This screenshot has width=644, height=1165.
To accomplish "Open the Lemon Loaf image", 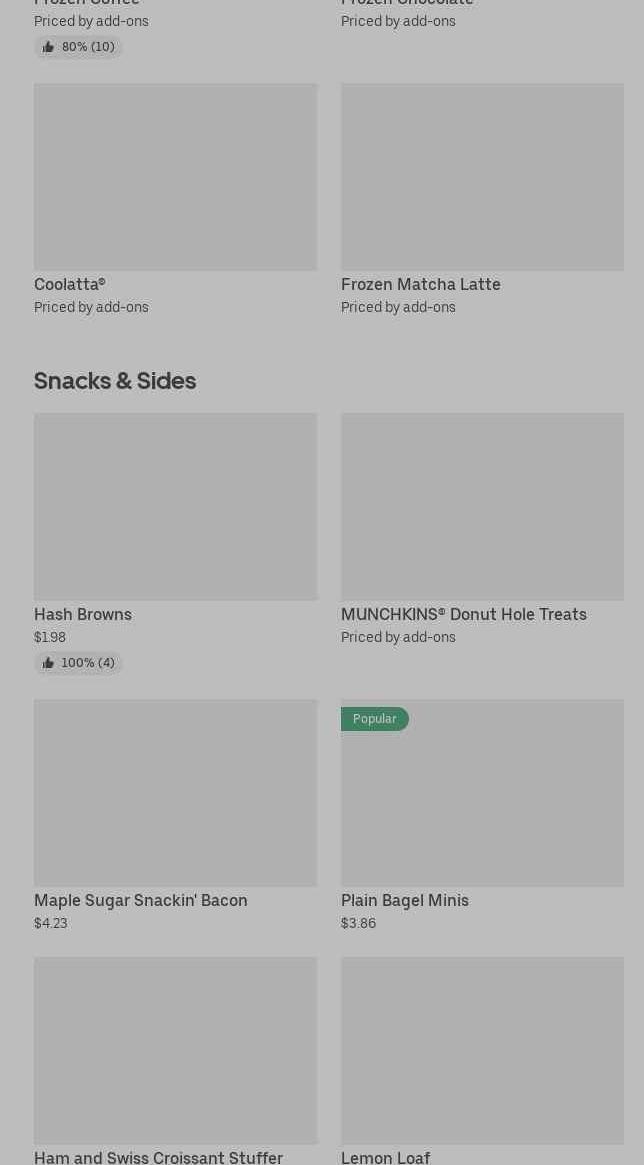I will 482,1050.
